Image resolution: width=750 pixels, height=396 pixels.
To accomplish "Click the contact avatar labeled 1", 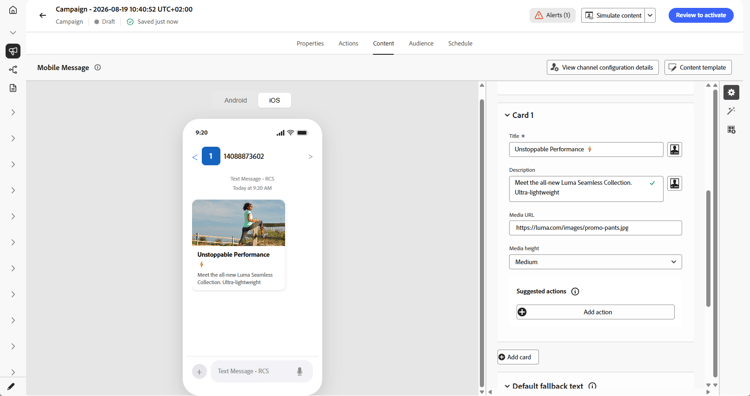I will click(211, 156).
